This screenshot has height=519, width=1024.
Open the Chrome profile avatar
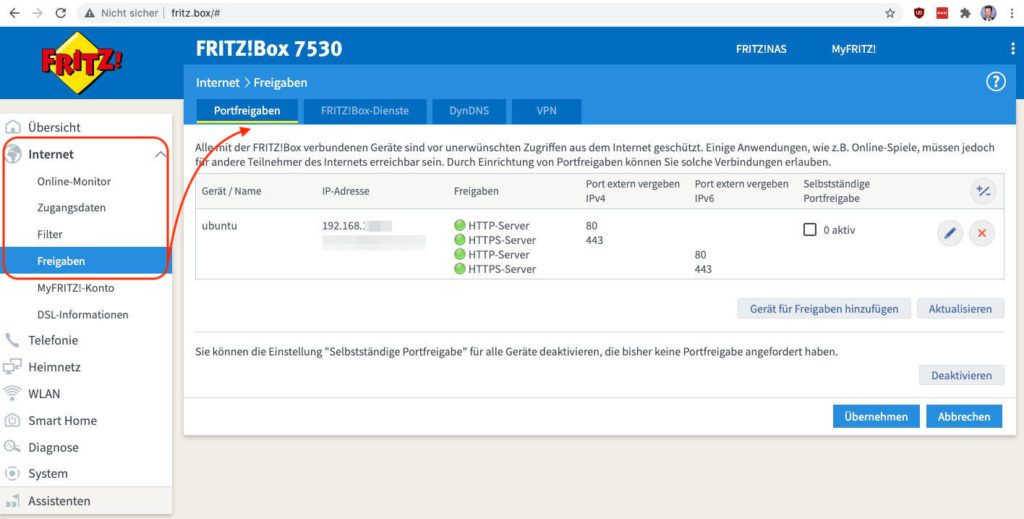pyautogui.click(x=989, y=13)
